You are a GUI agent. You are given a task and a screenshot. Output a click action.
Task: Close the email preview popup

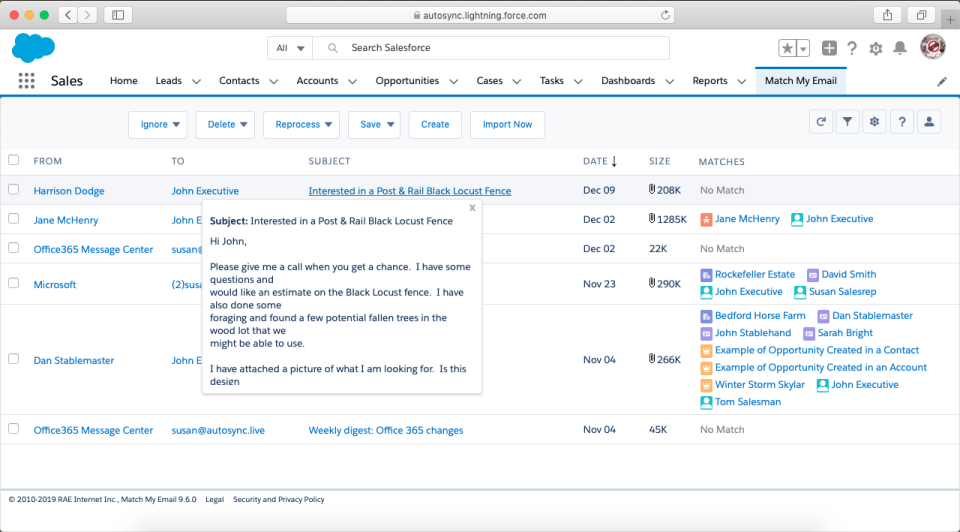pyautogui.click(x=472, y=208)
